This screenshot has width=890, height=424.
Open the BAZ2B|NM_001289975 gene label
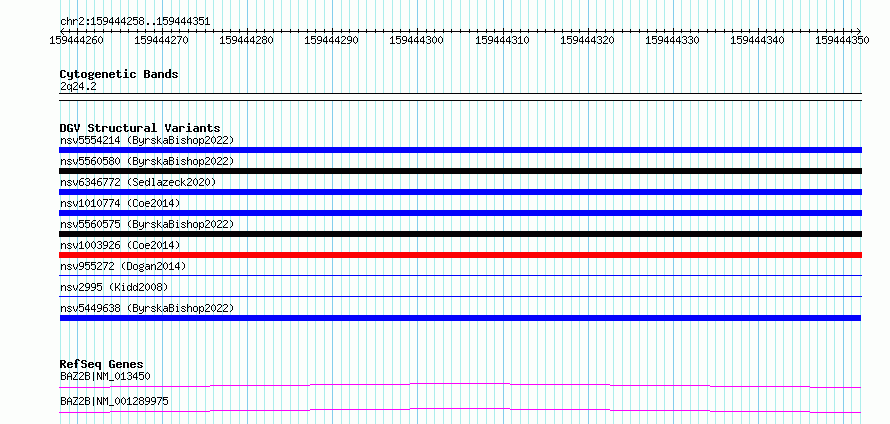pyautogui.click(x=114, y=401)
